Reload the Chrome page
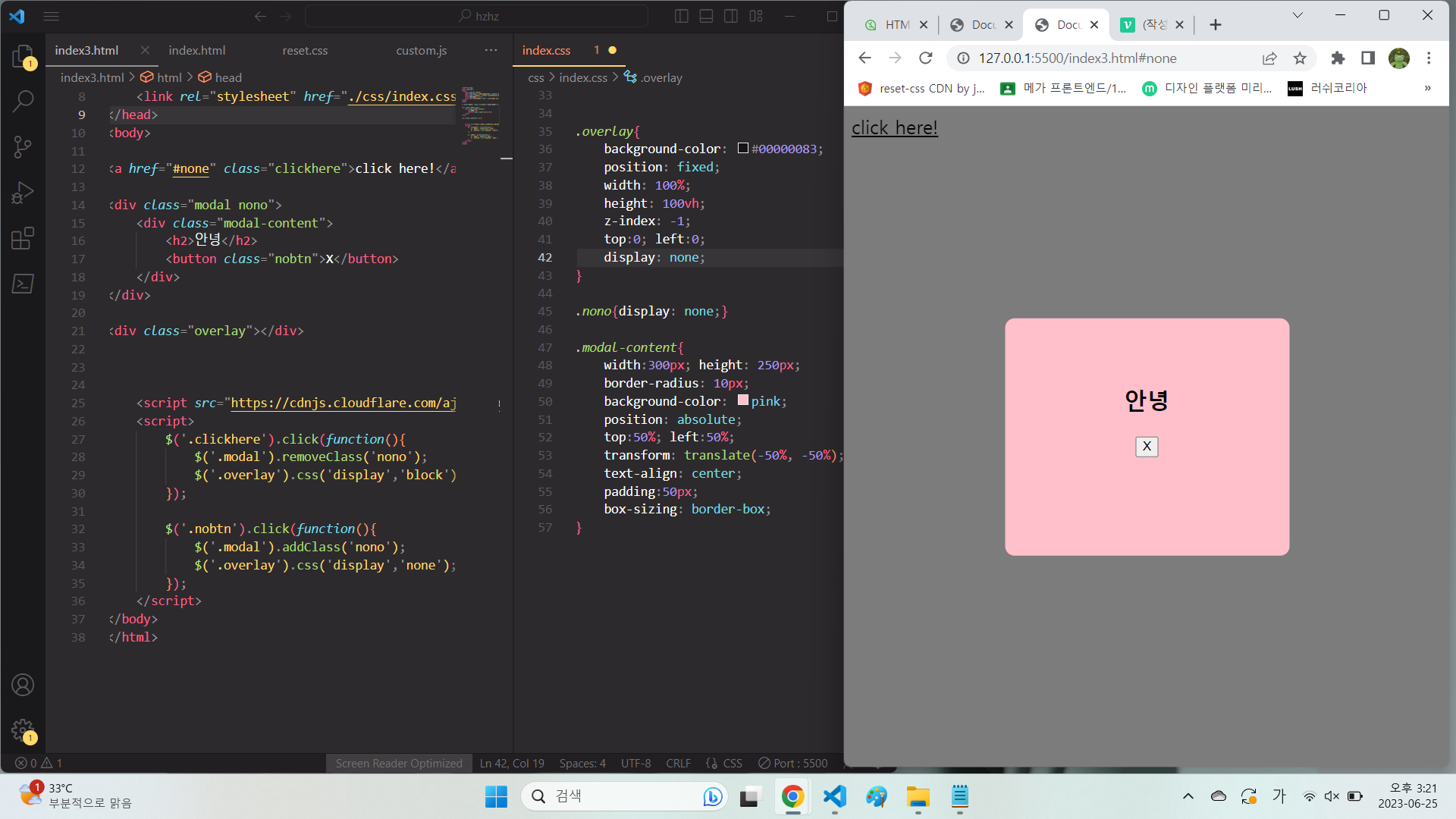 pos(925,58)
